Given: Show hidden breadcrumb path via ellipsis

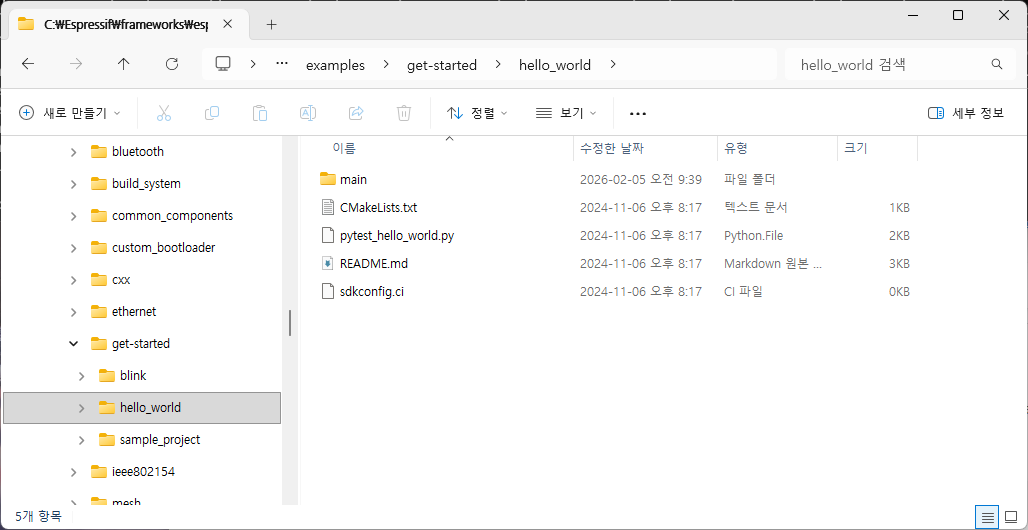Looking at the screenshot, I should pos(282,64).
